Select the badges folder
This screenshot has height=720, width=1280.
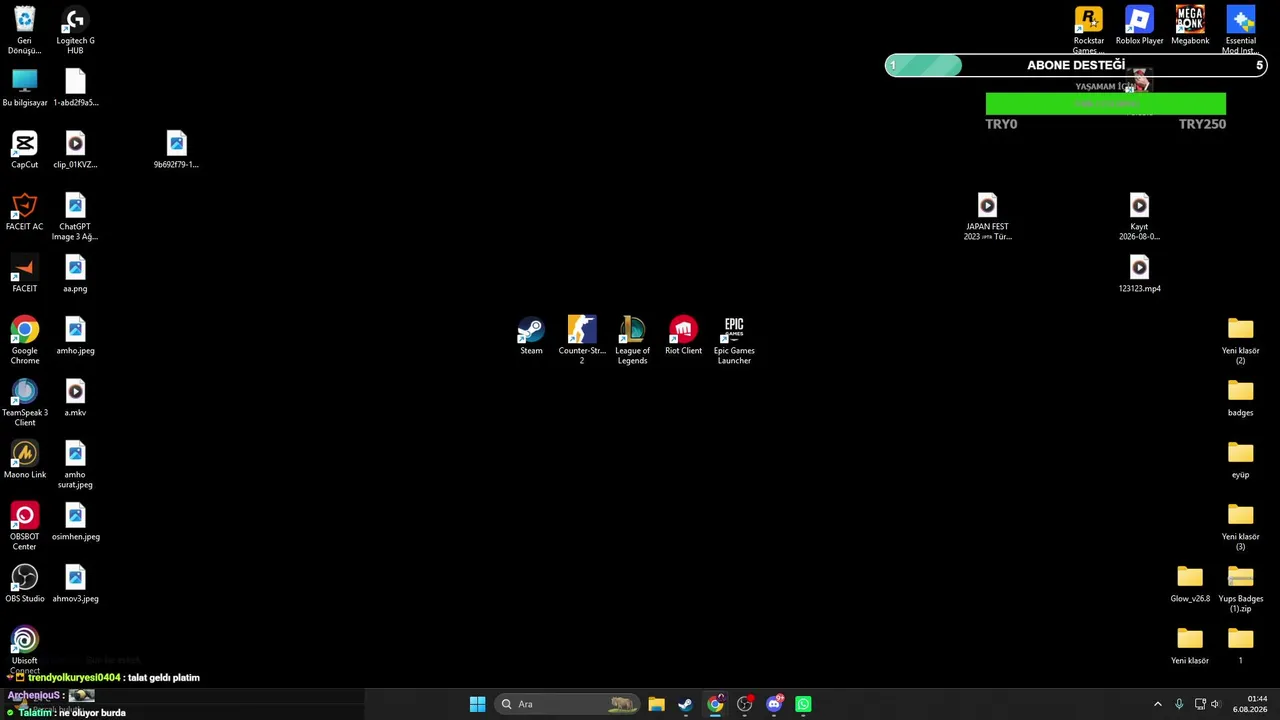point(1241,398)
